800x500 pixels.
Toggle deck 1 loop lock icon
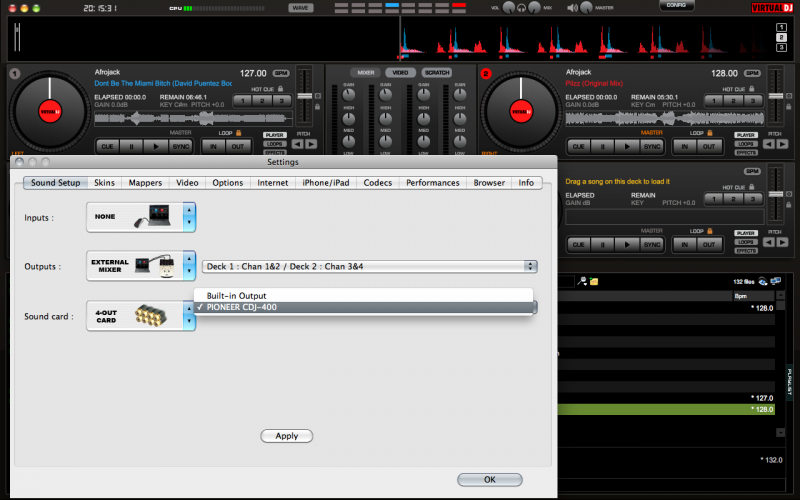238,133
